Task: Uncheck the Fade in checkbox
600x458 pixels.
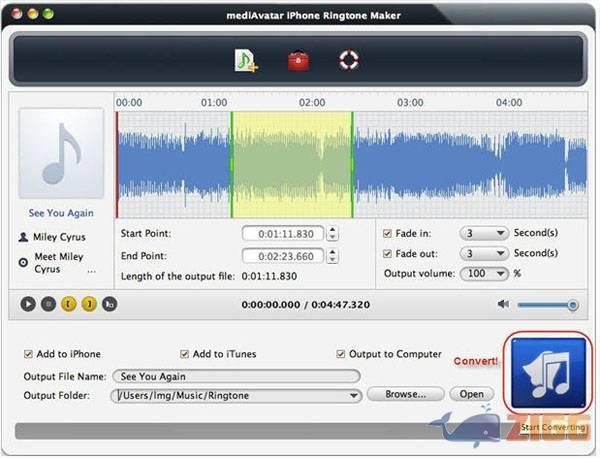Action: (387, 233)
